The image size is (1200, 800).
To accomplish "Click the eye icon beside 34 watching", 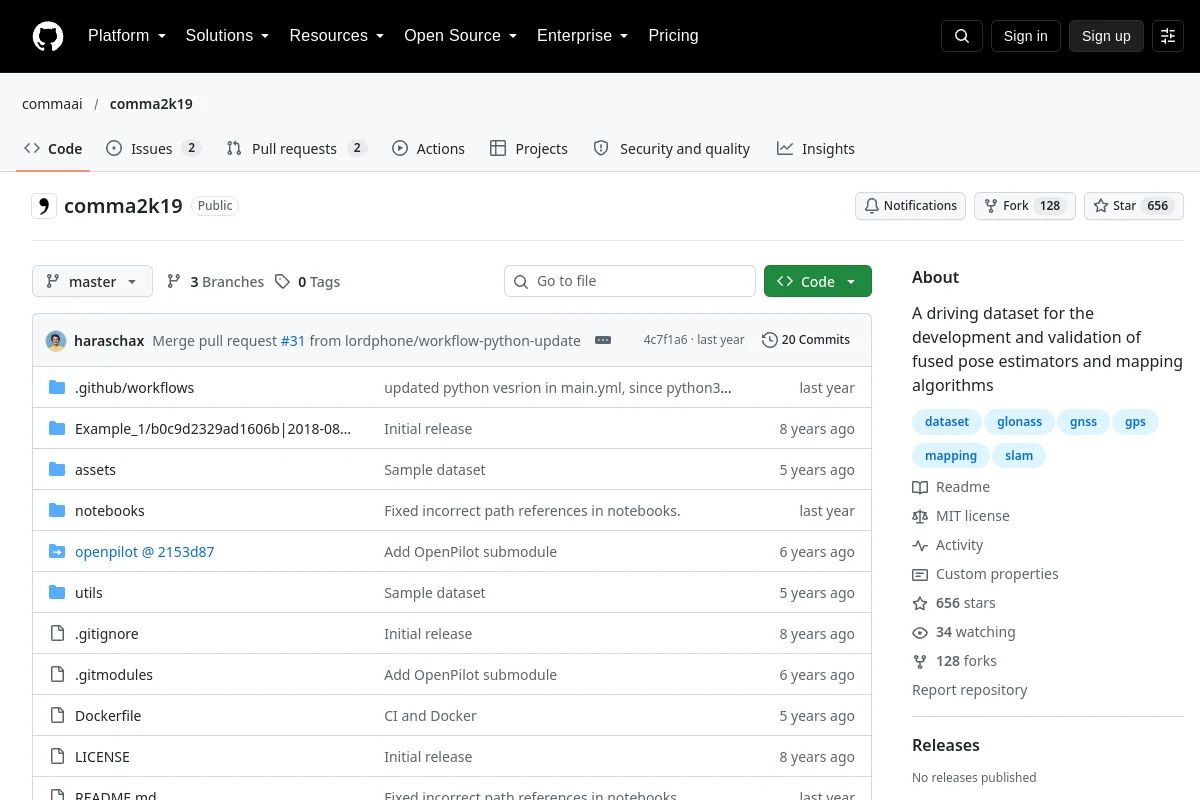I will pyautogui.click(x=920, y=632).
